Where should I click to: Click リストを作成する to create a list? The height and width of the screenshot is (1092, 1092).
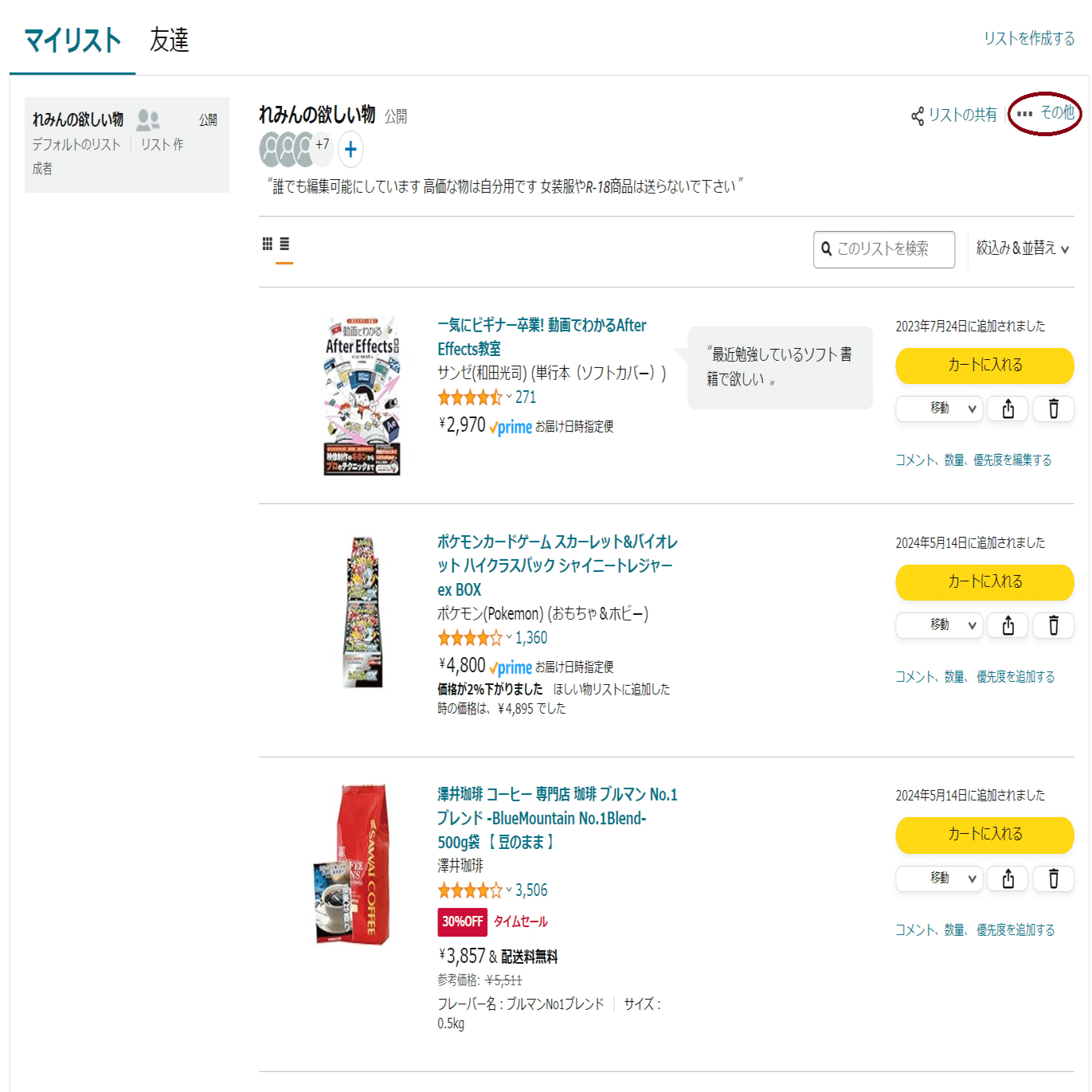1030,37
